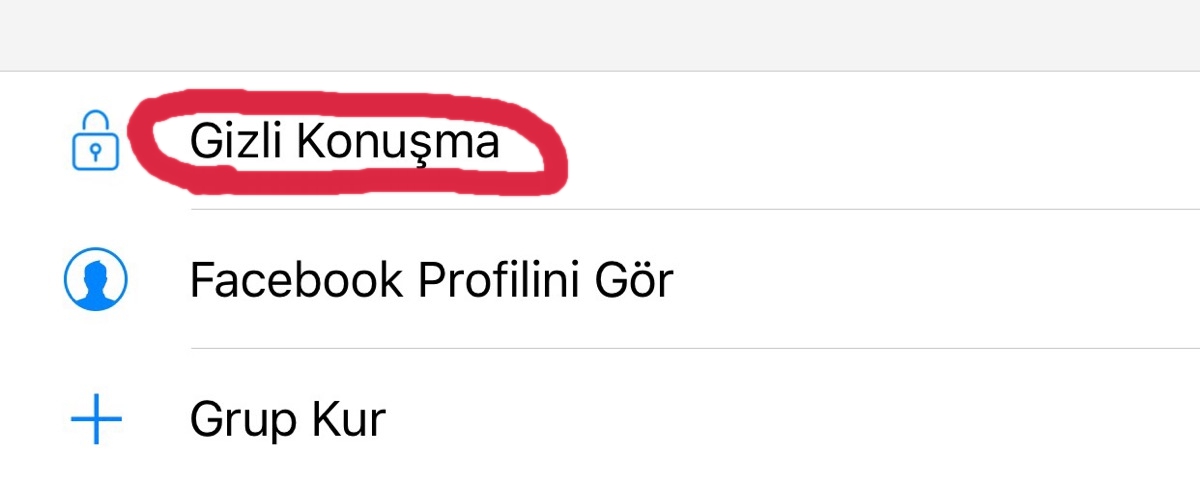Tap the padlock icon for secret conversation
This screenshot has width=1200, height=485.
point(96,142)
